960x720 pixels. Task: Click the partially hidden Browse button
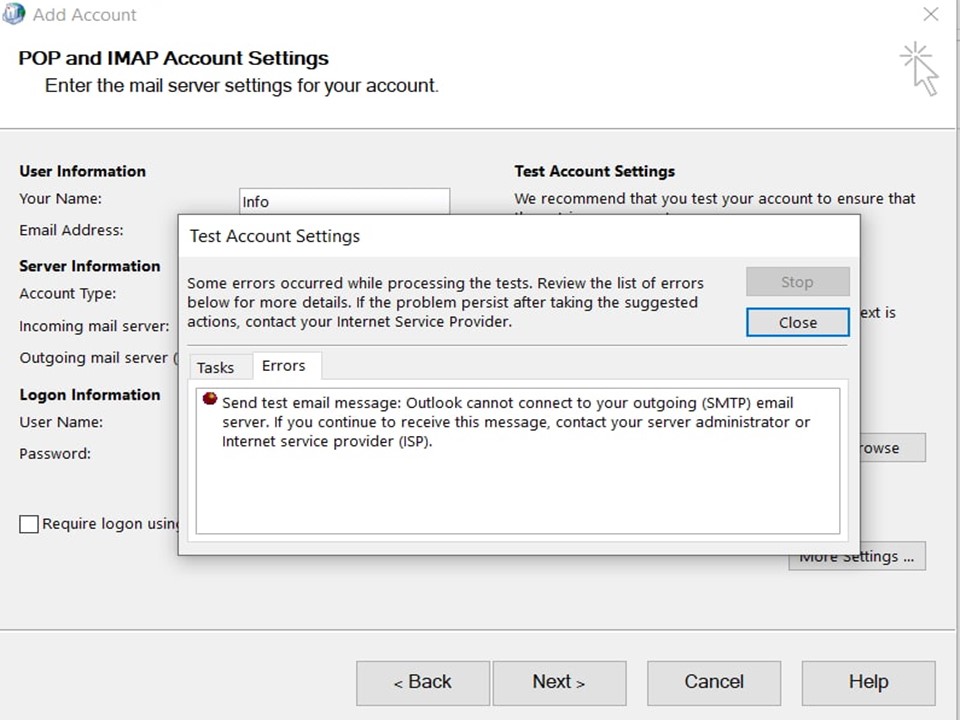[892, 448]
